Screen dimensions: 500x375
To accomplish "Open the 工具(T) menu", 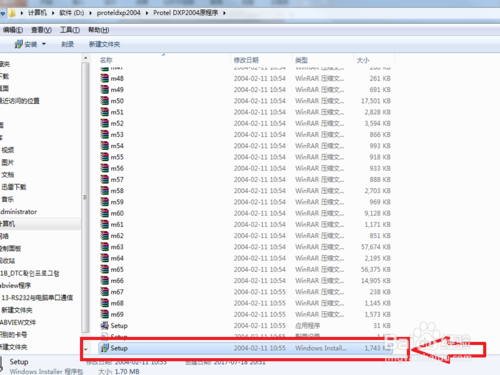I will pos(70,30).
